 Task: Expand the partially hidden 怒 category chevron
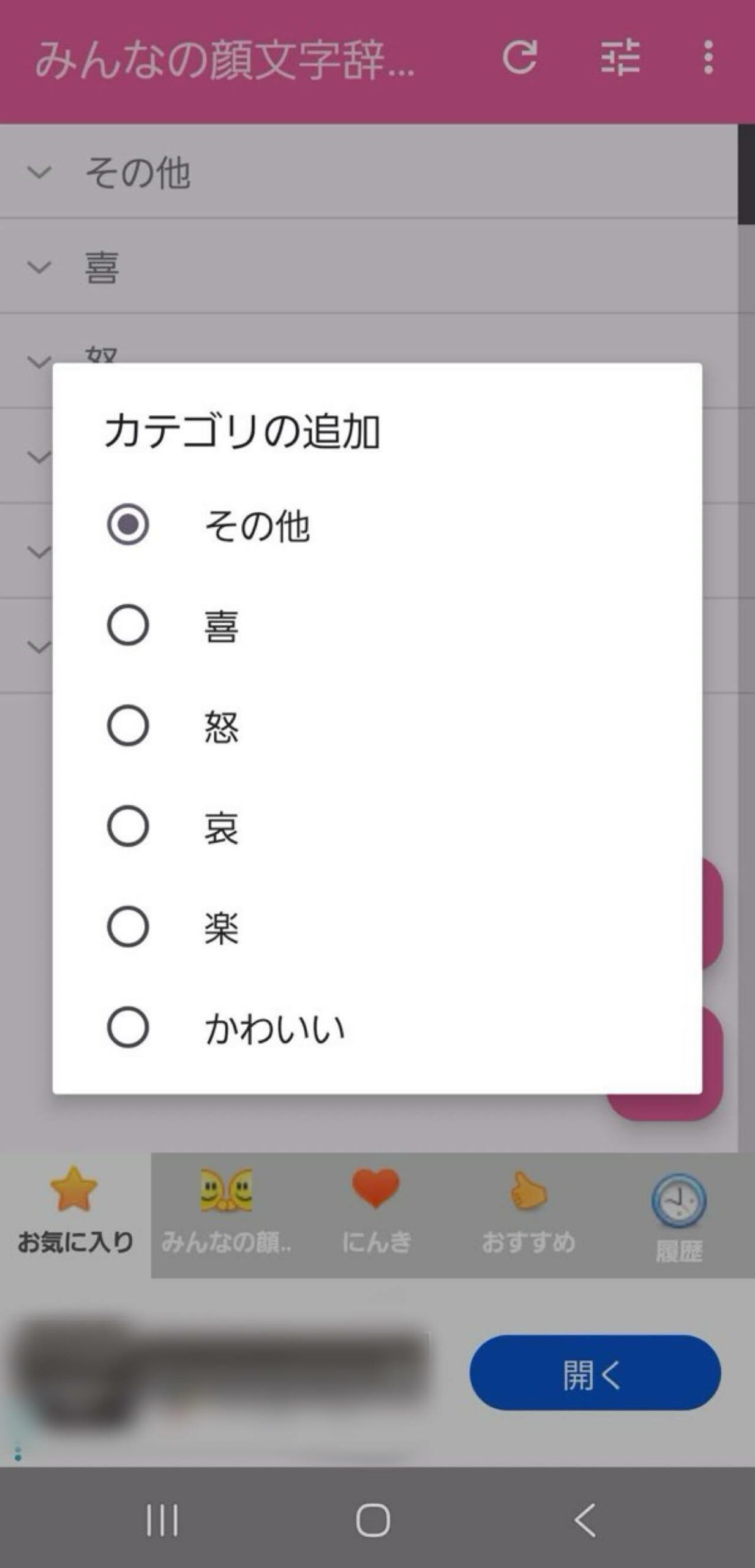[x=39, y=360]
